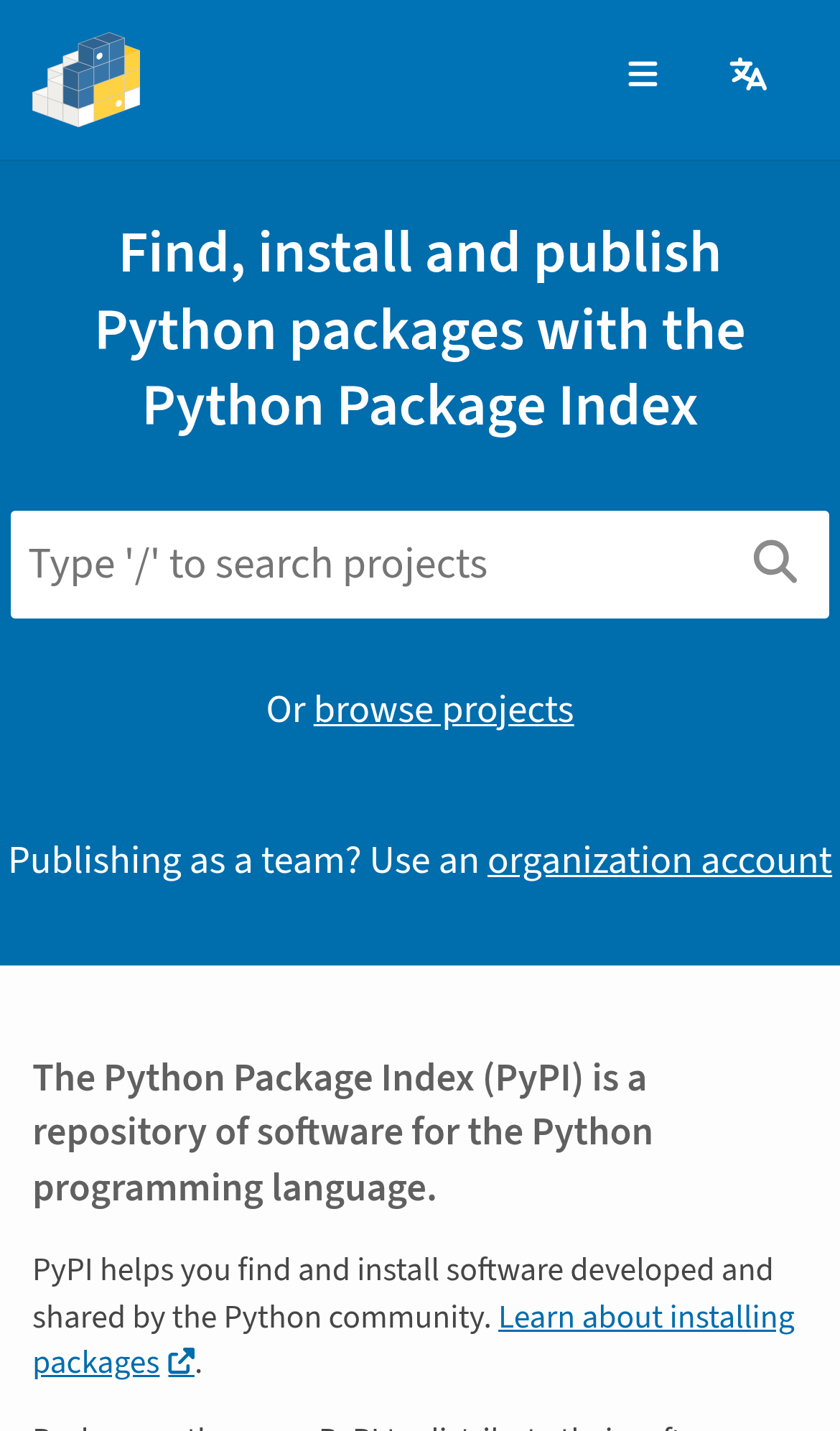
Task: Follow the 'browse projects' link
Action: pos(444,710)
